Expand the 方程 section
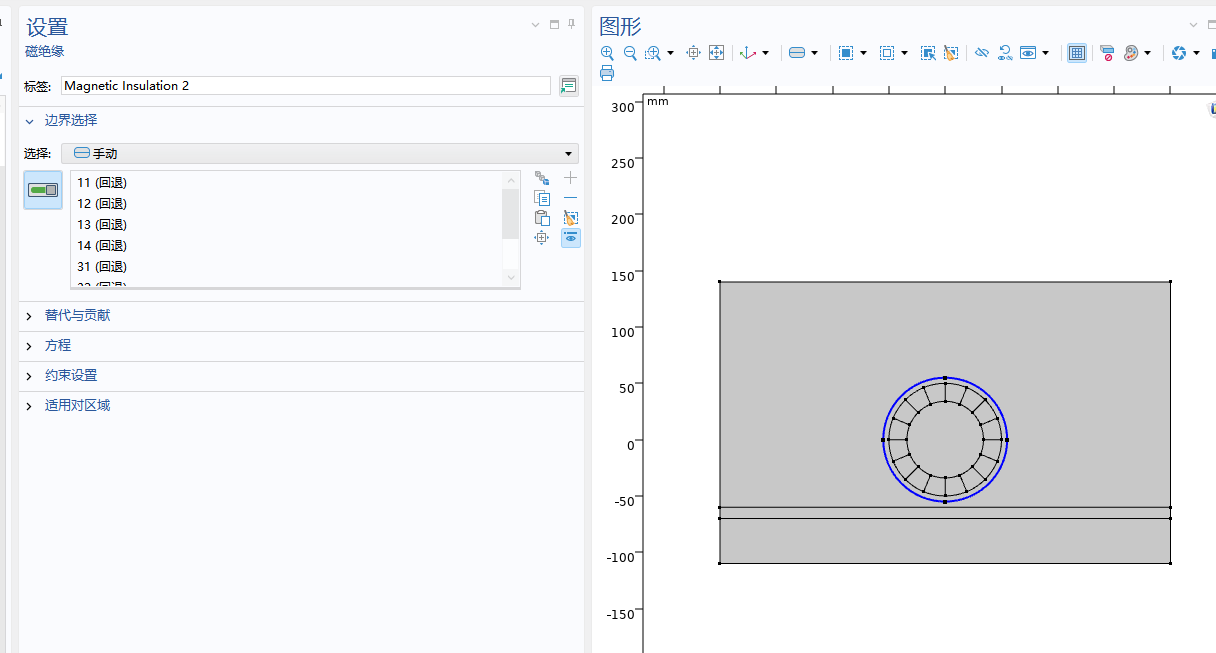This screenshot has width=1216, height=653. [x=29, y=346]
